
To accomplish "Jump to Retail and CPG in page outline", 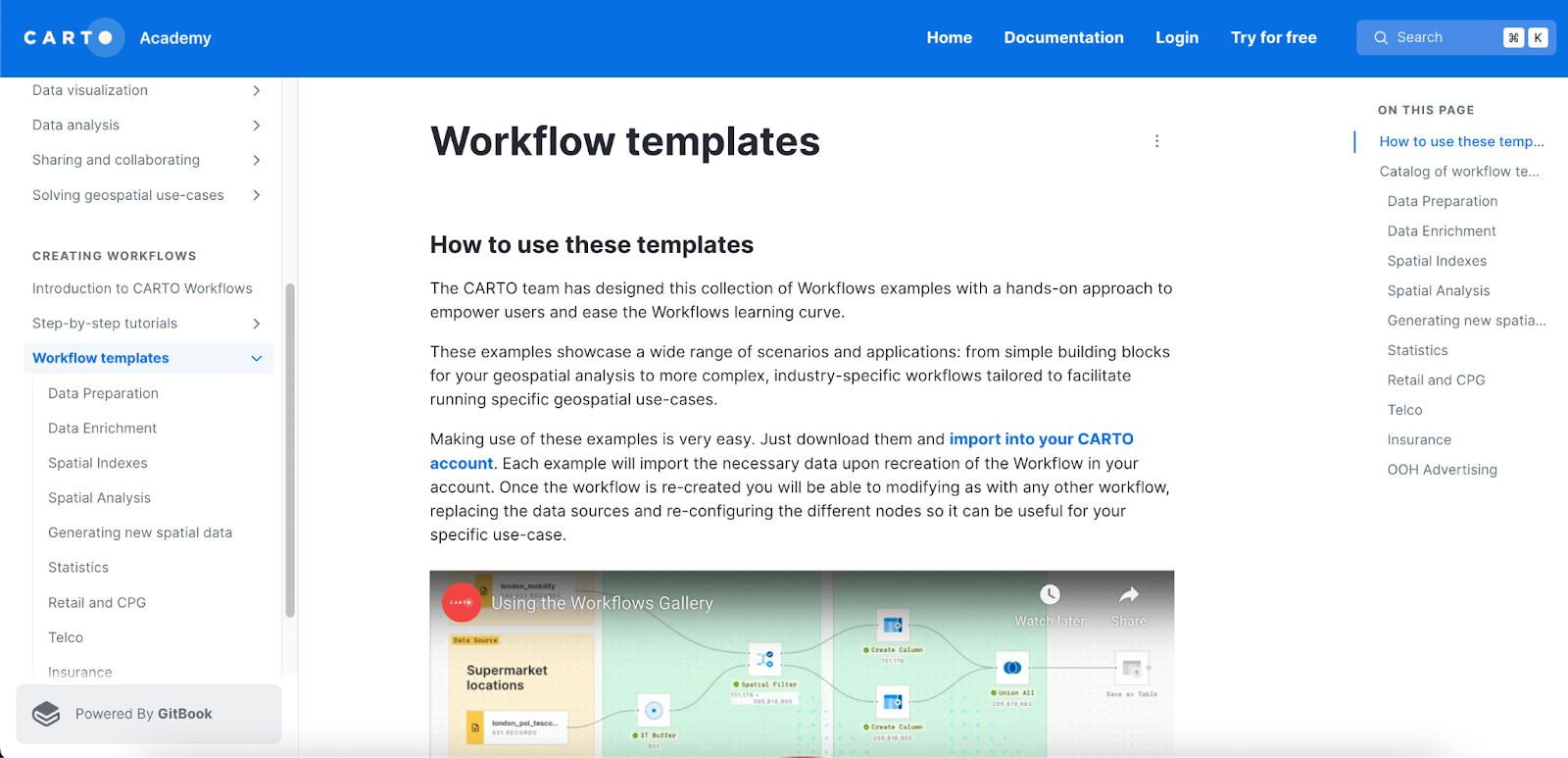I will pos(1436,380).
